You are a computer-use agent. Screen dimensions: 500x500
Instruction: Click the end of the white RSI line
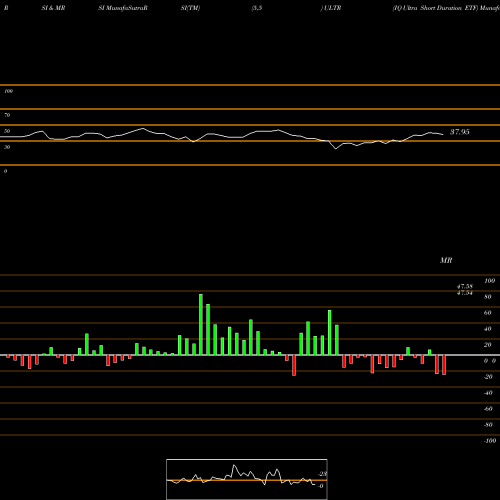coord(443,134)
